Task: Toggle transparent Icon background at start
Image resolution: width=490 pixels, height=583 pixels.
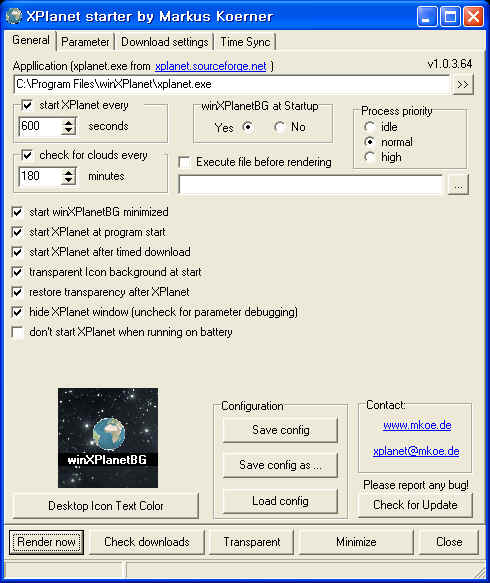Action: 17,272
